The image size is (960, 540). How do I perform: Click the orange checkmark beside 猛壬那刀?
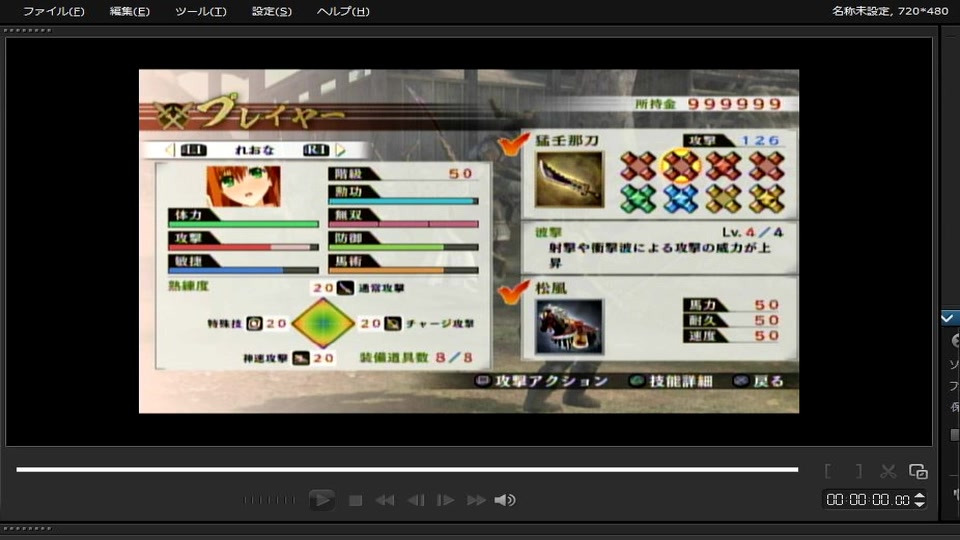[512, 143]
